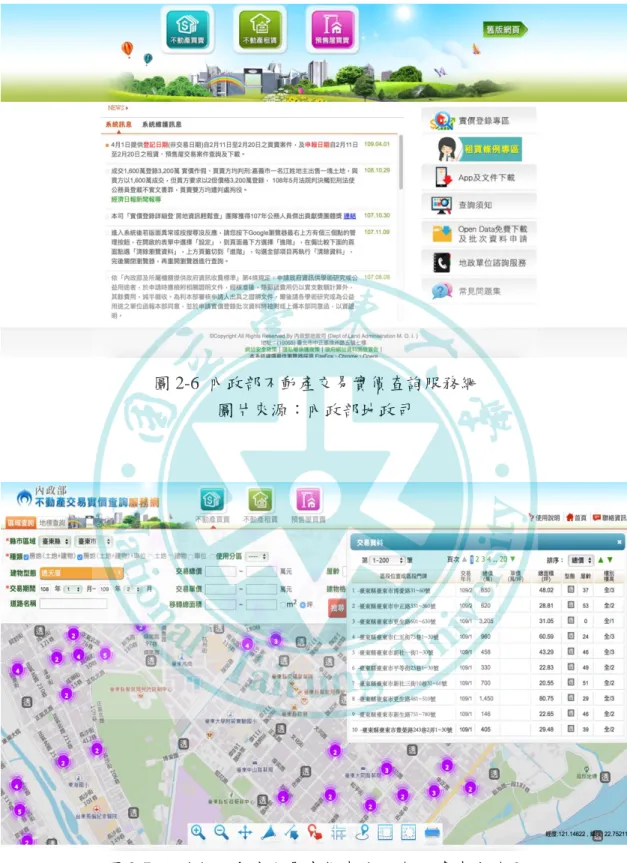Open Open Data免費下載 sidebar item
The height and width of the screenshot is (863, 627).
coord(479,233)
